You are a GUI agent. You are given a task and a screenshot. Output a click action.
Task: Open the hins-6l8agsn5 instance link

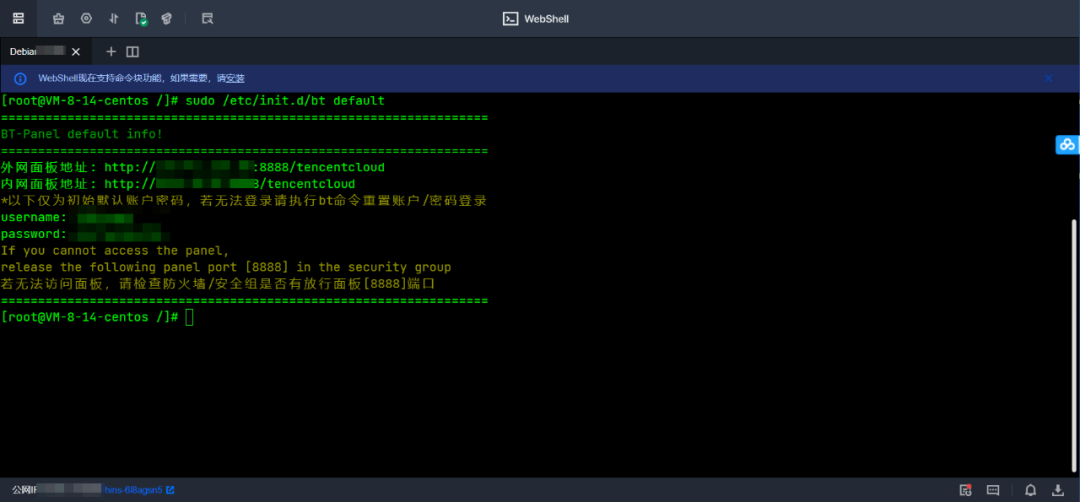click(x=134, y=490)
